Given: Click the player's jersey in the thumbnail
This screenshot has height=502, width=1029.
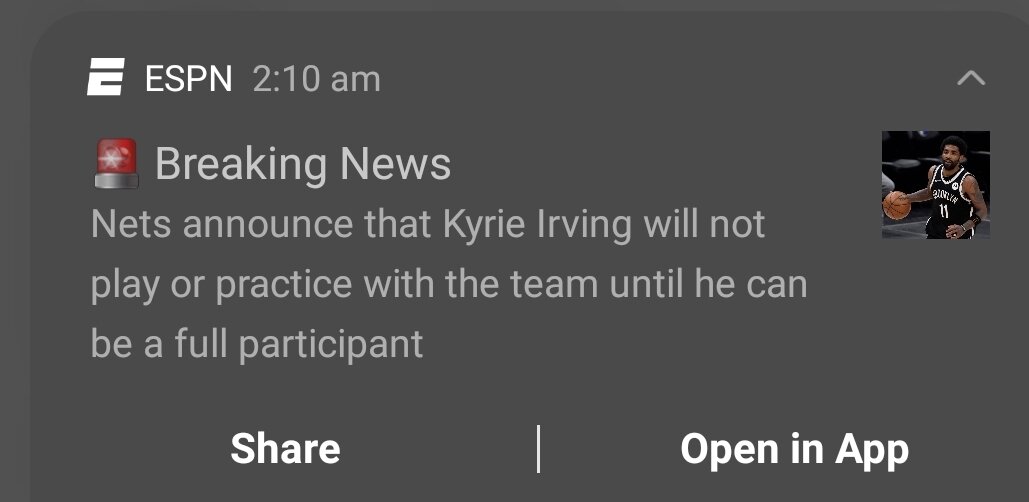Looking at the screenshot, I should (945, 195).
